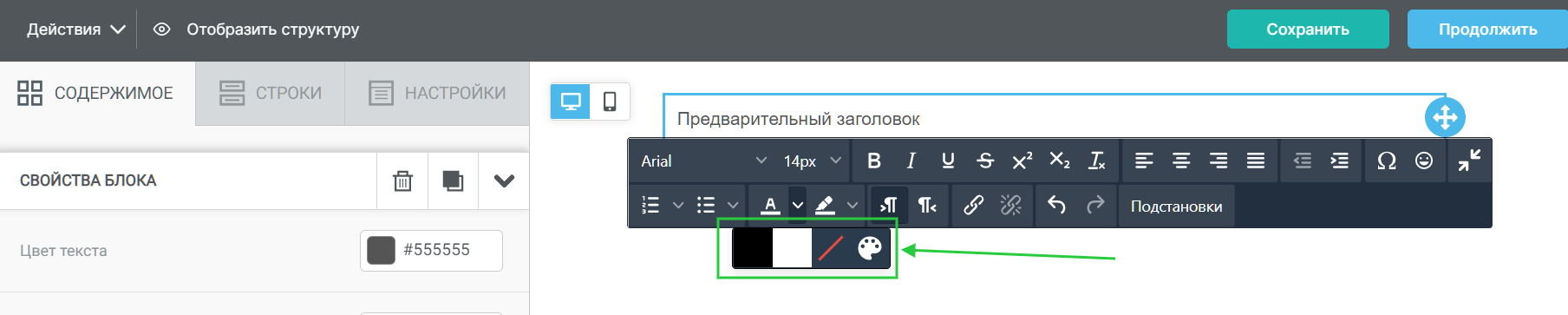Switch to mobile preview mode

pos(610,102)
